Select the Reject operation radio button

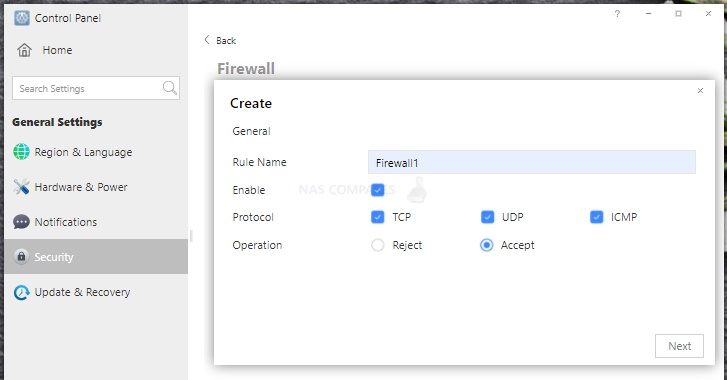click(377, 245)
